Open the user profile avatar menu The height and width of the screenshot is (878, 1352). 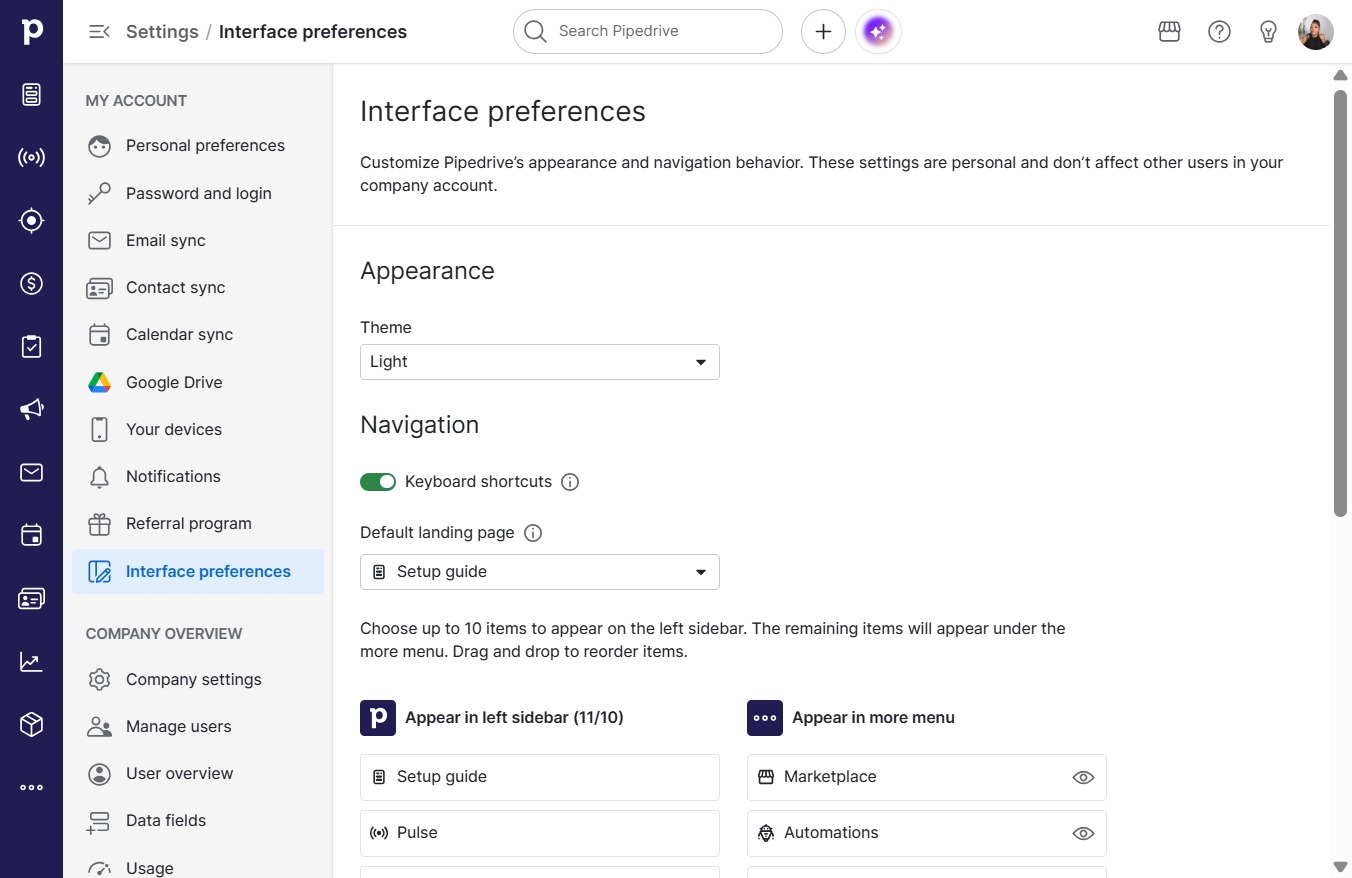pyautogui.click(x=1316, y=32)
